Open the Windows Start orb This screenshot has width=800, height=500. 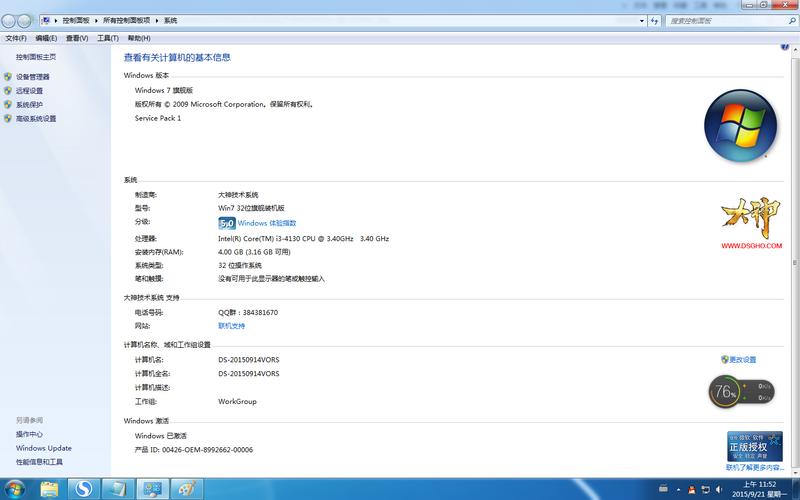click(x=14, y=489)
